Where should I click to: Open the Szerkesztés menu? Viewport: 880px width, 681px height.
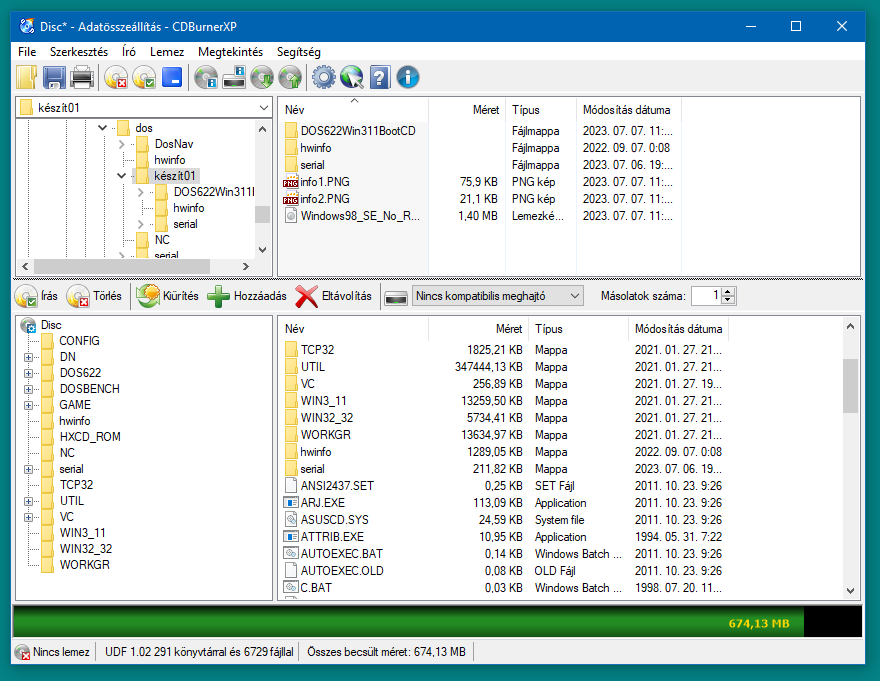(79, 52)
